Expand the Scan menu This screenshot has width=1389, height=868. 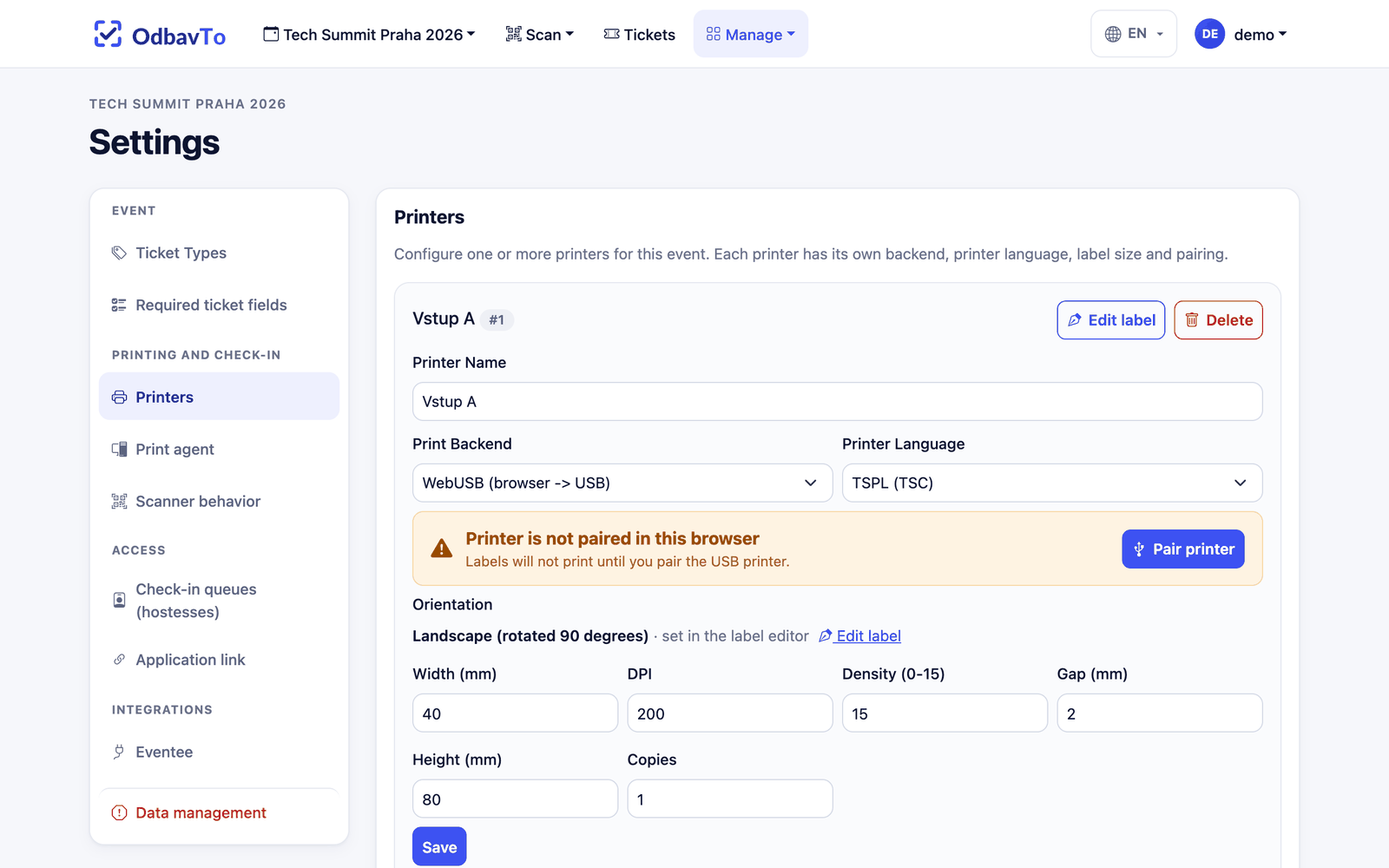click(x=539, y=34)
